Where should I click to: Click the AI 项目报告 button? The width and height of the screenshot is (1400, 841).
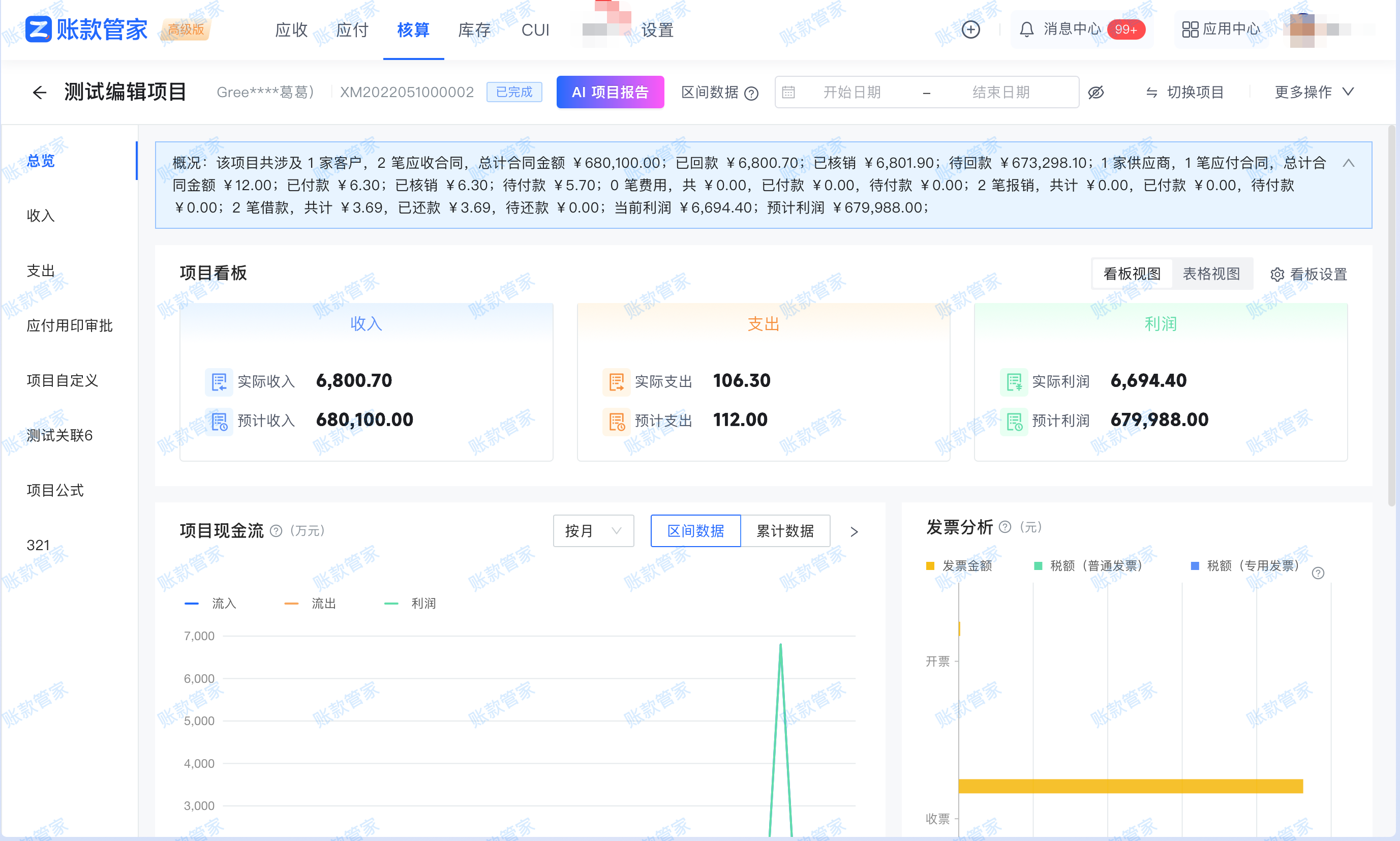[x=610, y=92]
